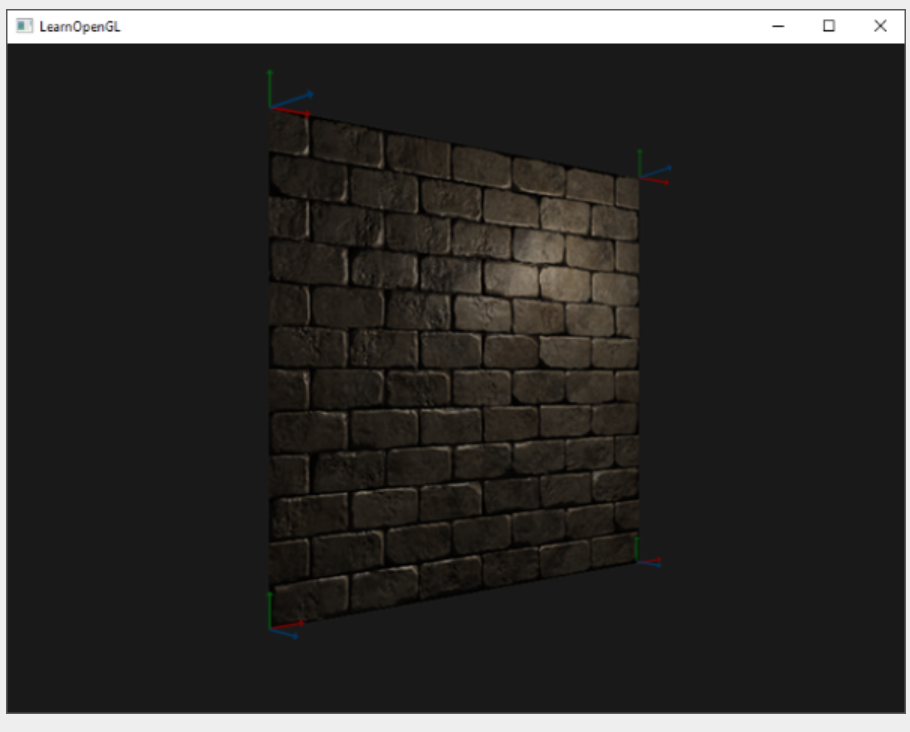Viewport: 910px width, 732px height.
Task: Click the red arrow of the top-left axis gizmo
Action: click(x=307, y=112)
